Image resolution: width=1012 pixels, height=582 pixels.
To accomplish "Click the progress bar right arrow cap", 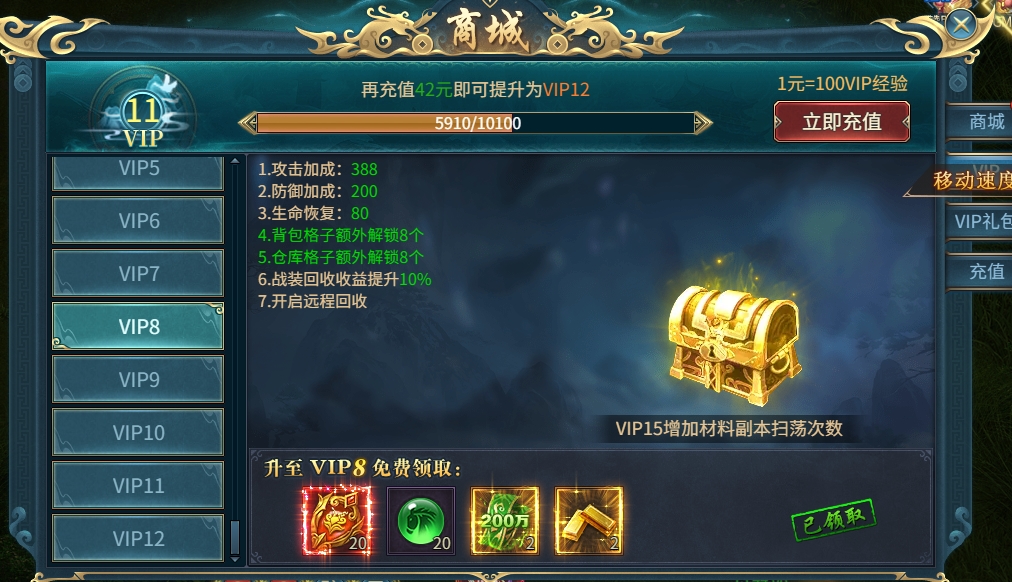I will coord(702,123).
